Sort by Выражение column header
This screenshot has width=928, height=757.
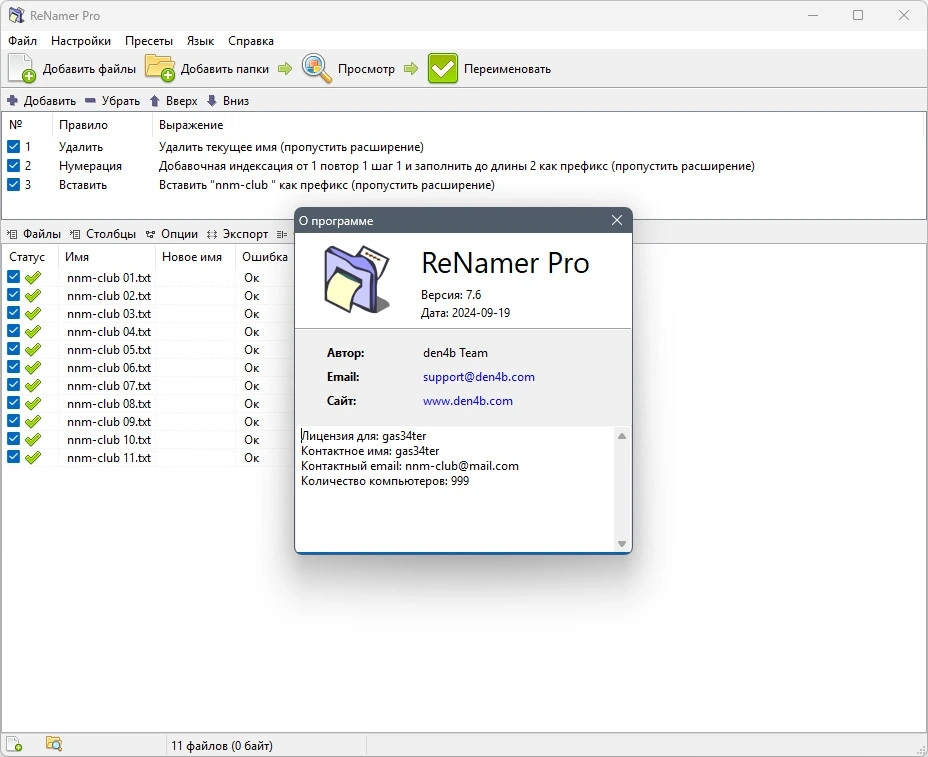[x=191, y=125]
